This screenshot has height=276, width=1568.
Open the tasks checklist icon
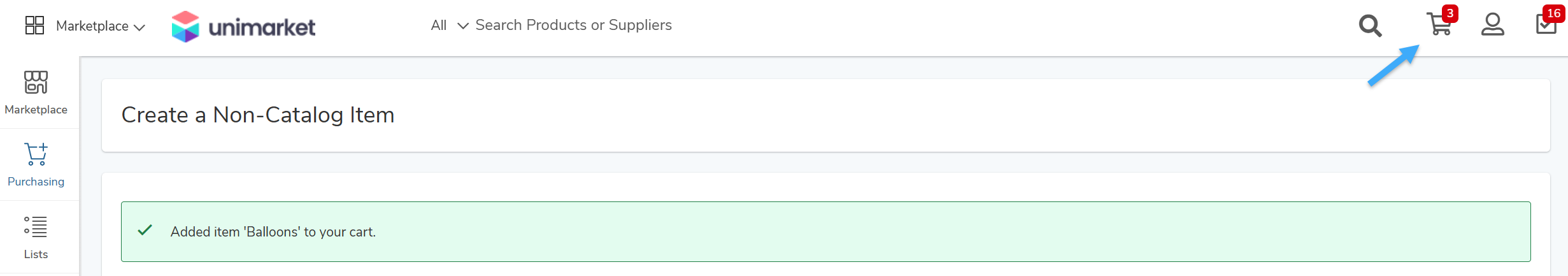click(x=1546, y=25)
